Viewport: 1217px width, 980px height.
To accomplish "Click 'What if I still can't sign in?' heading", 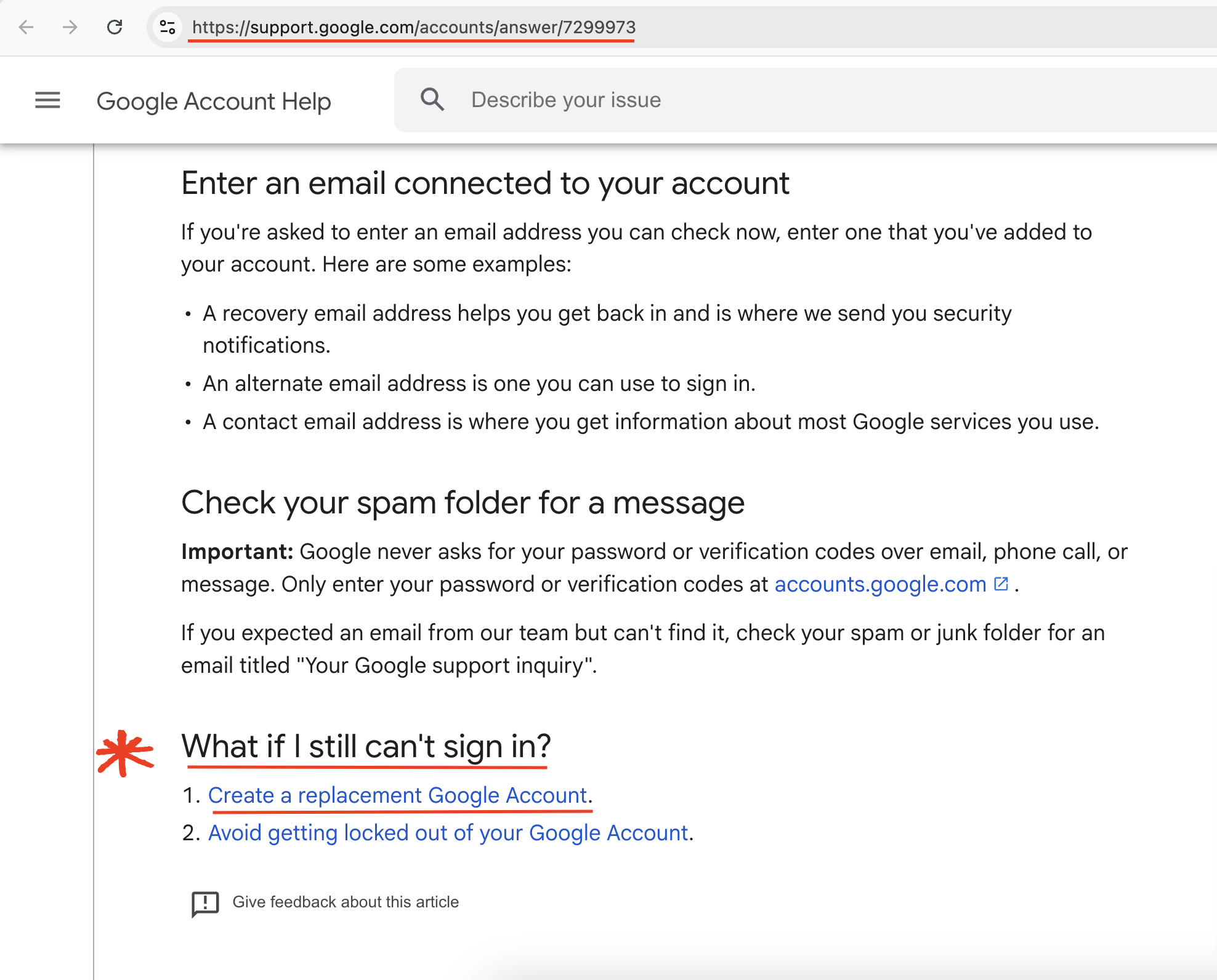I will coord(366,746).
